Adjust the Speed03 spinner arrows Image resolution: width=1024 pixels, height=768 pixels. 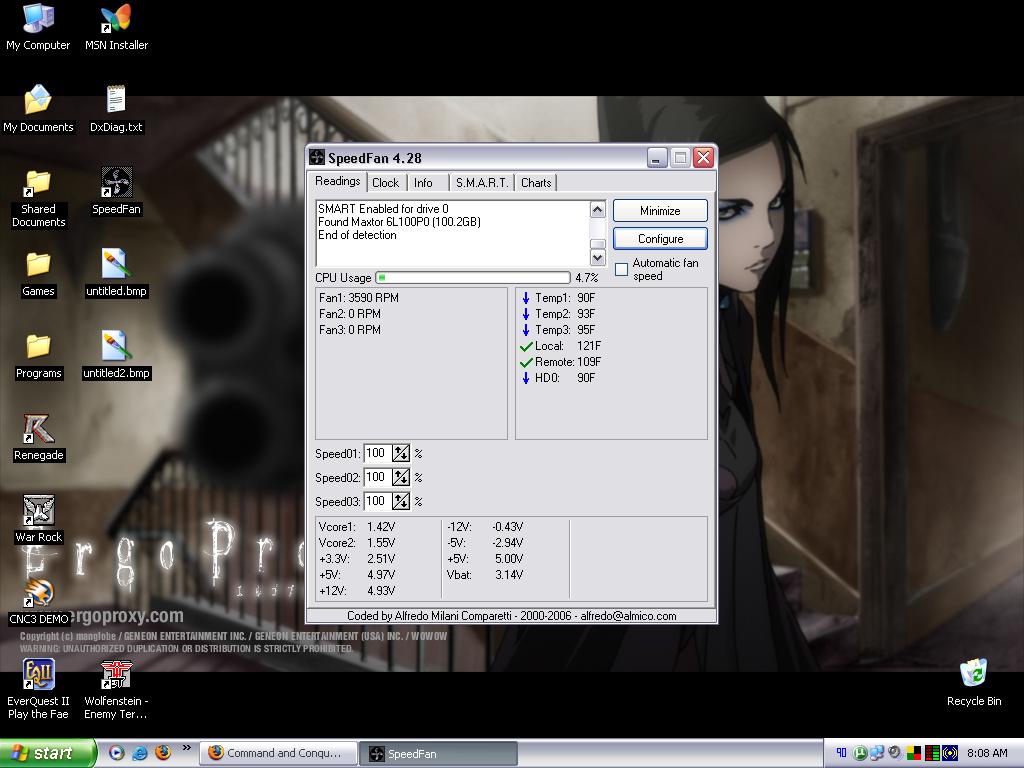[401, 502]
